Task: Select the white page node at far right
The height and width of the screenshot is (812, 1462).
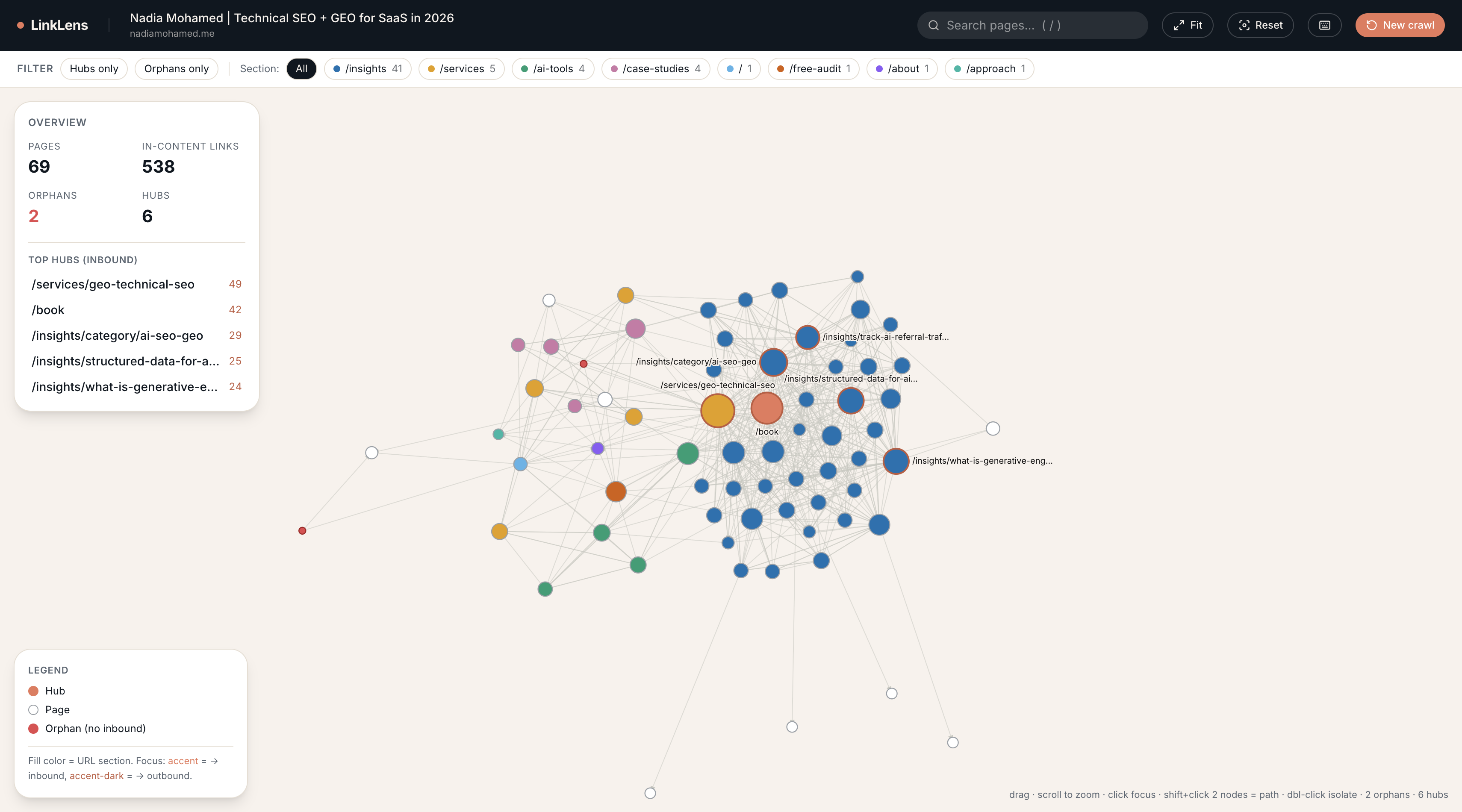Action: [992, 428]
